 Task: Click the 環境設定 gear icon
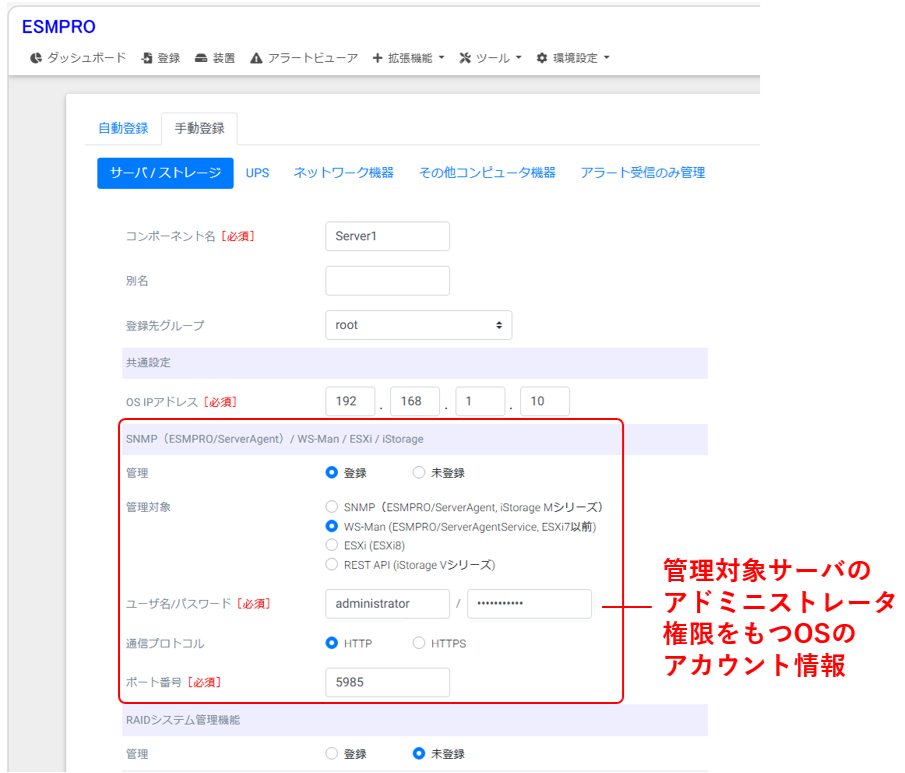point(542,58)
